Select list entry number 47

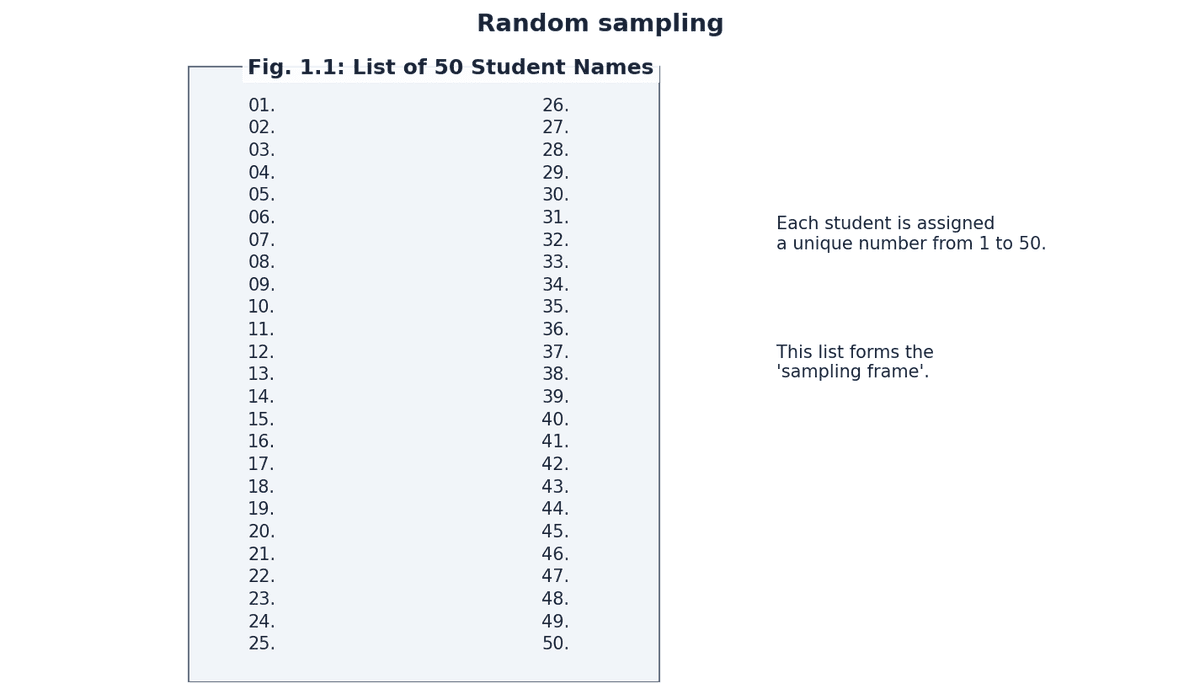point(555,576)
